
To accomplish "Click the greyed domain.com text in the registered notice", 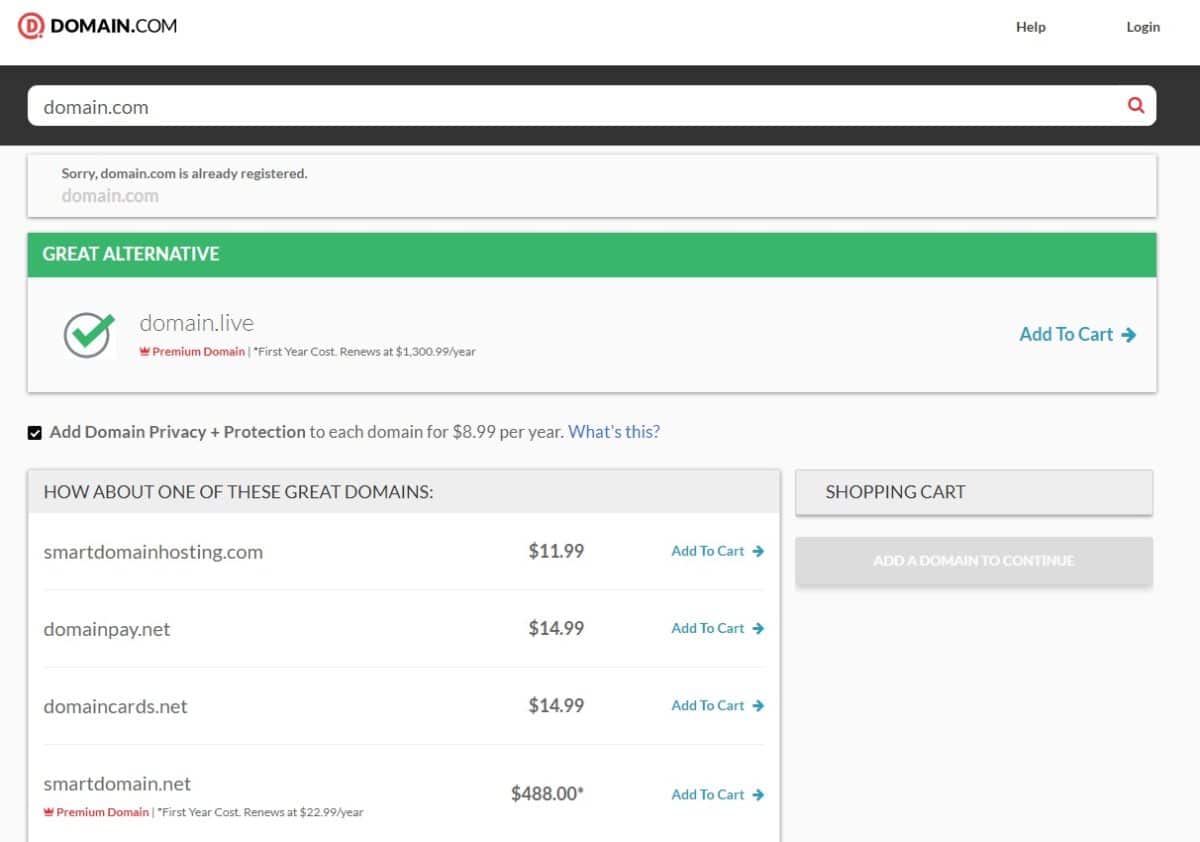I will [110, 196].
